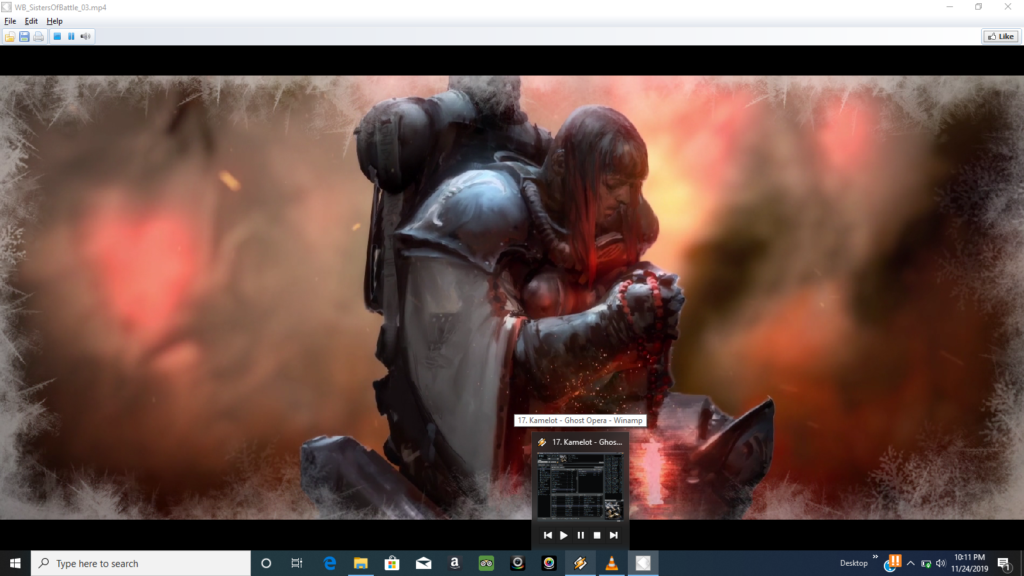Click the Like button
The image size is (1024, 576).
pos(1000,37)
